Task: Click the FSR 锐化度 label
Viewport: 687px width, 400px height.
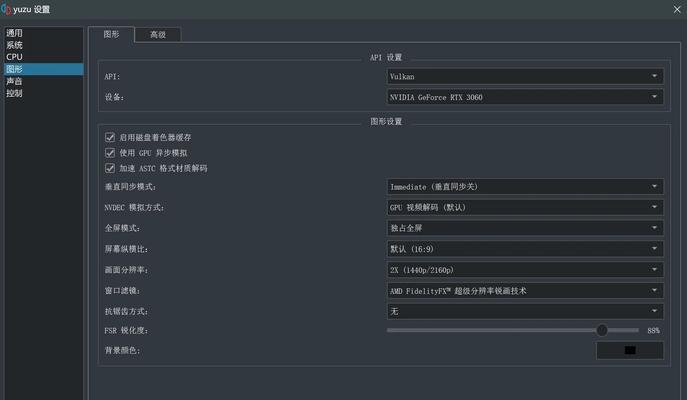Action: [126, 330]
